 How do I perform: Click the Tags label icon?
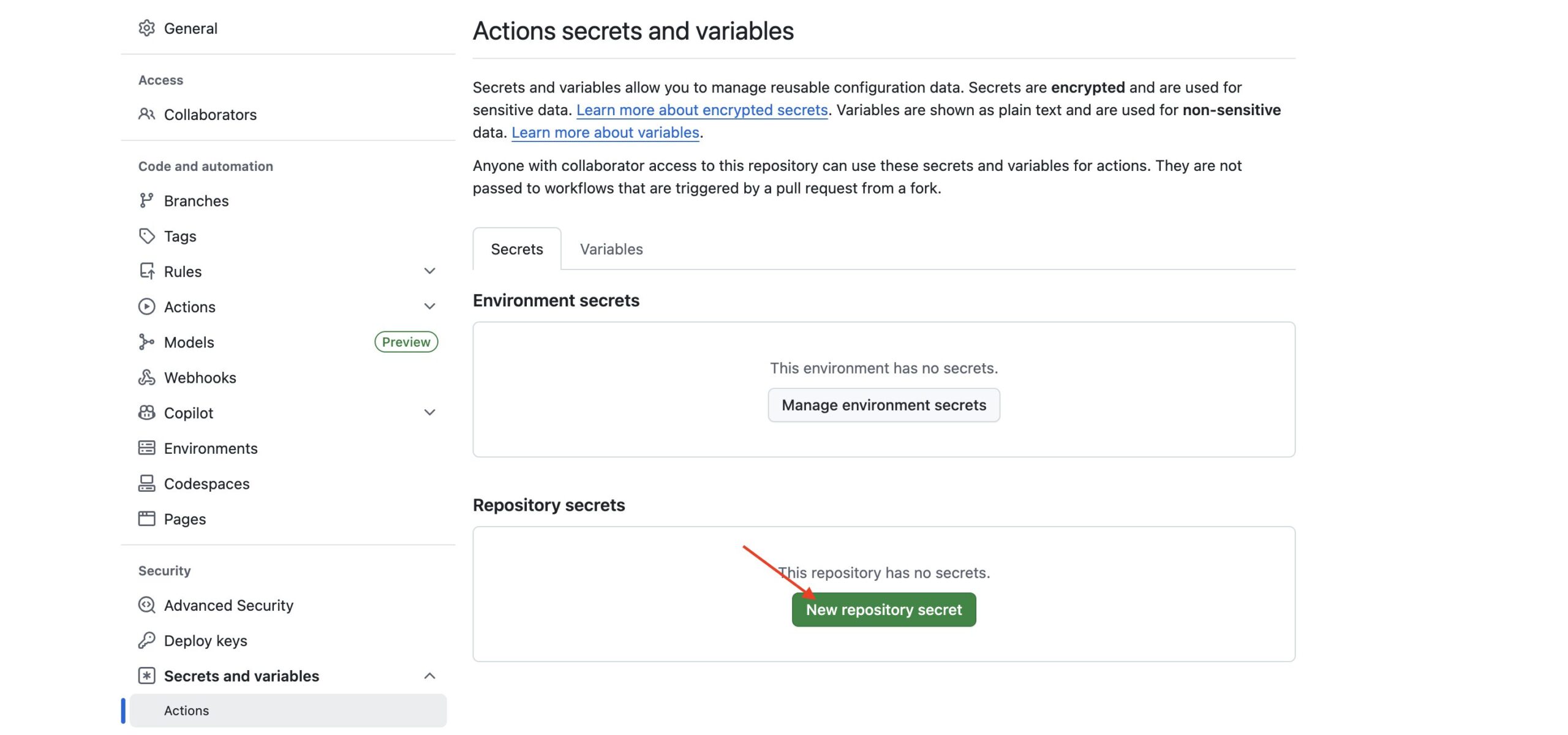click(x=146, y=236)
